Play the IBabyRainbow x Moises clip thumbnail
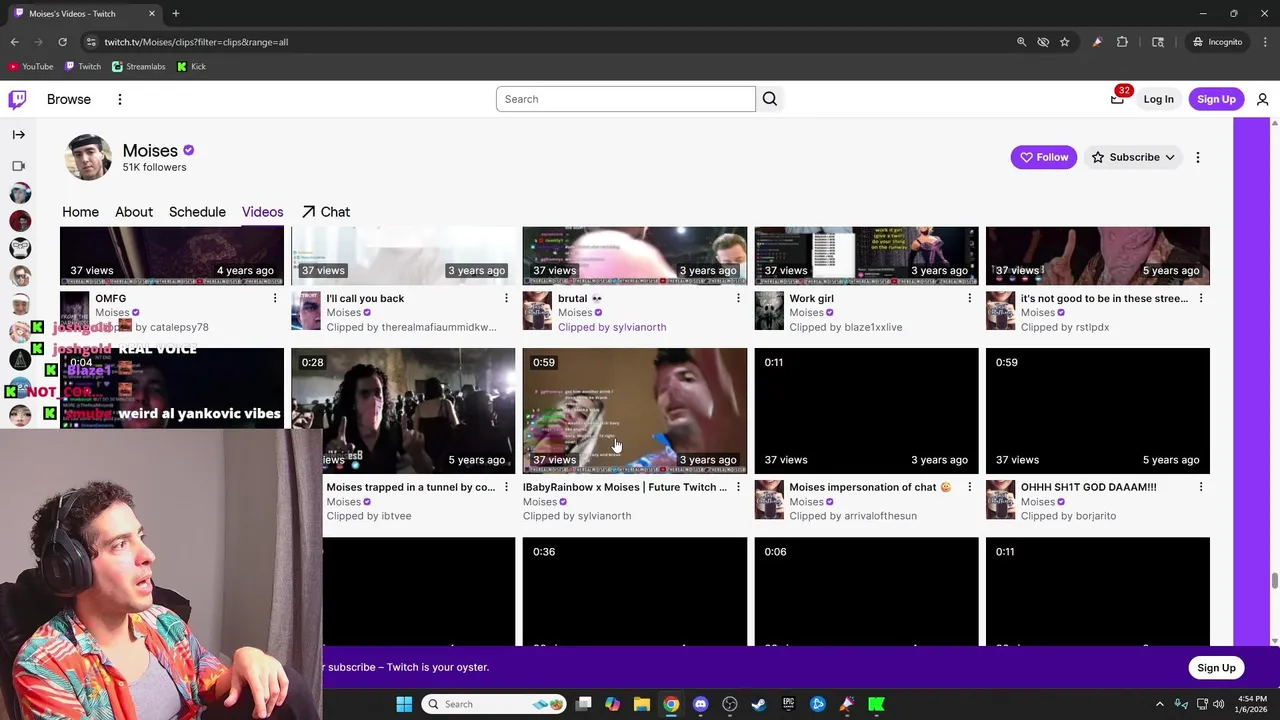The height and width of the screenshot is (720, 1280). click(635, 411)
